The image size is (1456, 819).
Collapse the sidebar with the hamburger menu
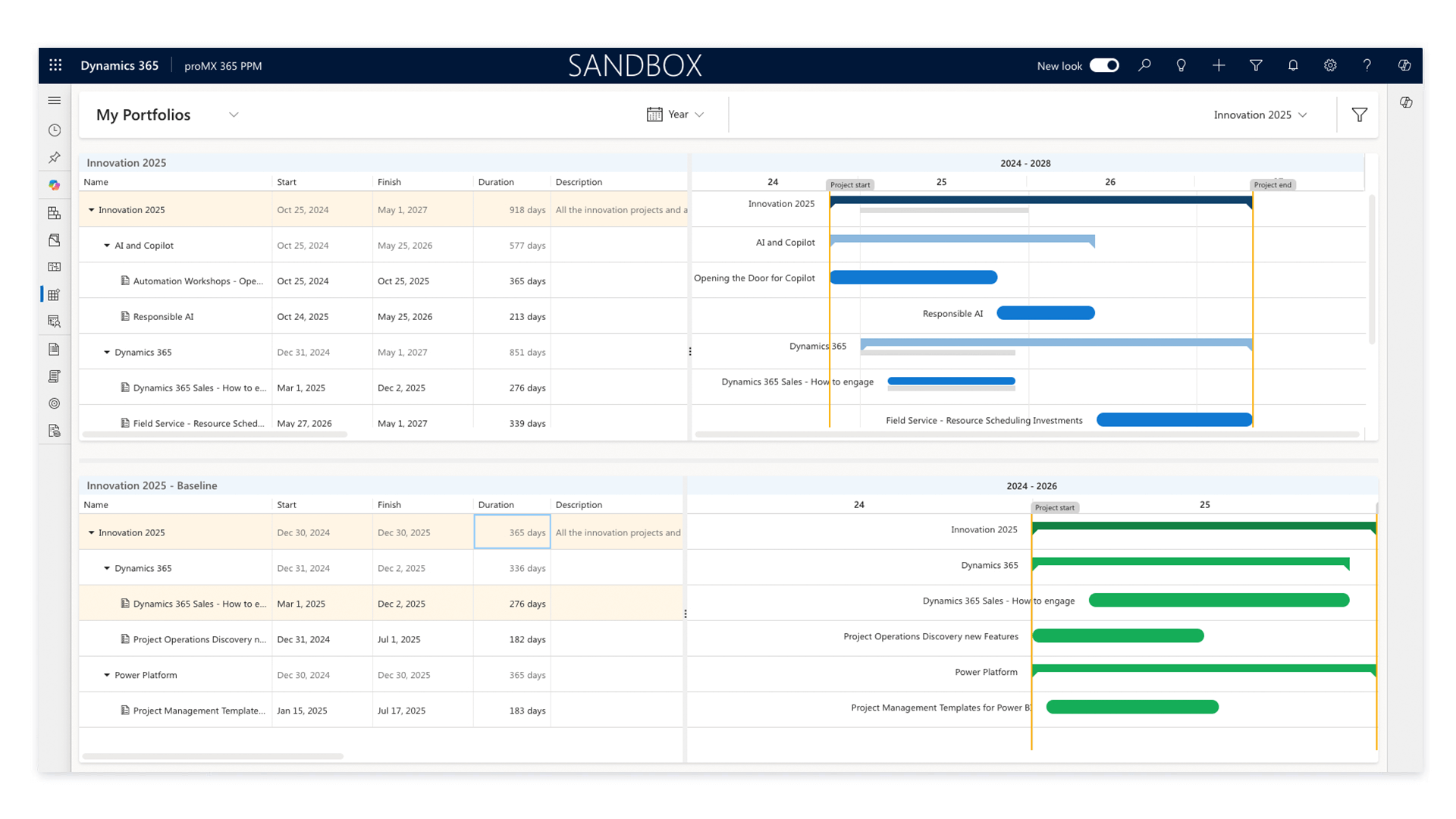(54, 99)
